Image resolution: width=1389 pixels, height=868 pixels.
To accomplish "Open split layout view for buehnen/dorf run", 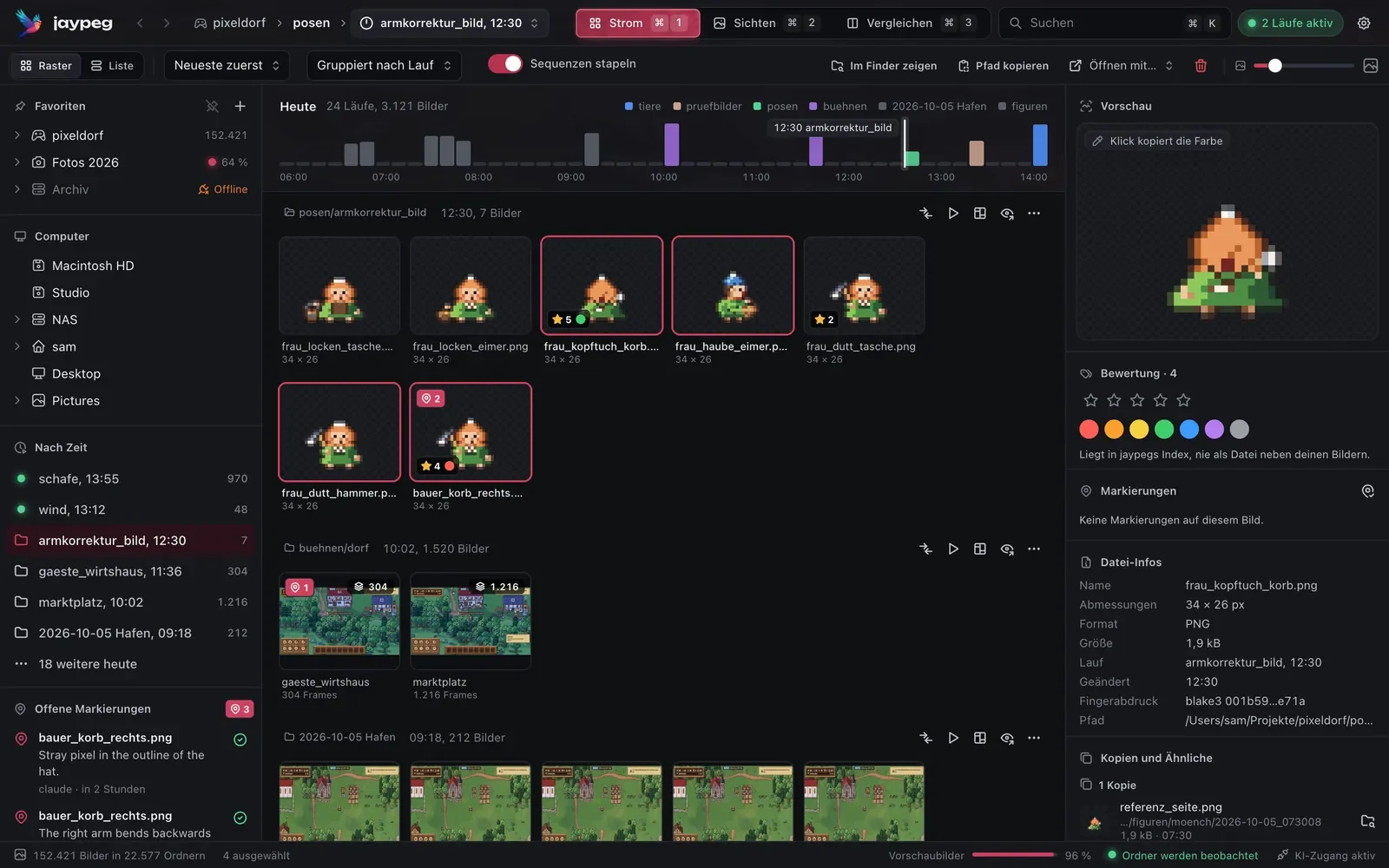I will (x=980, y=549).
